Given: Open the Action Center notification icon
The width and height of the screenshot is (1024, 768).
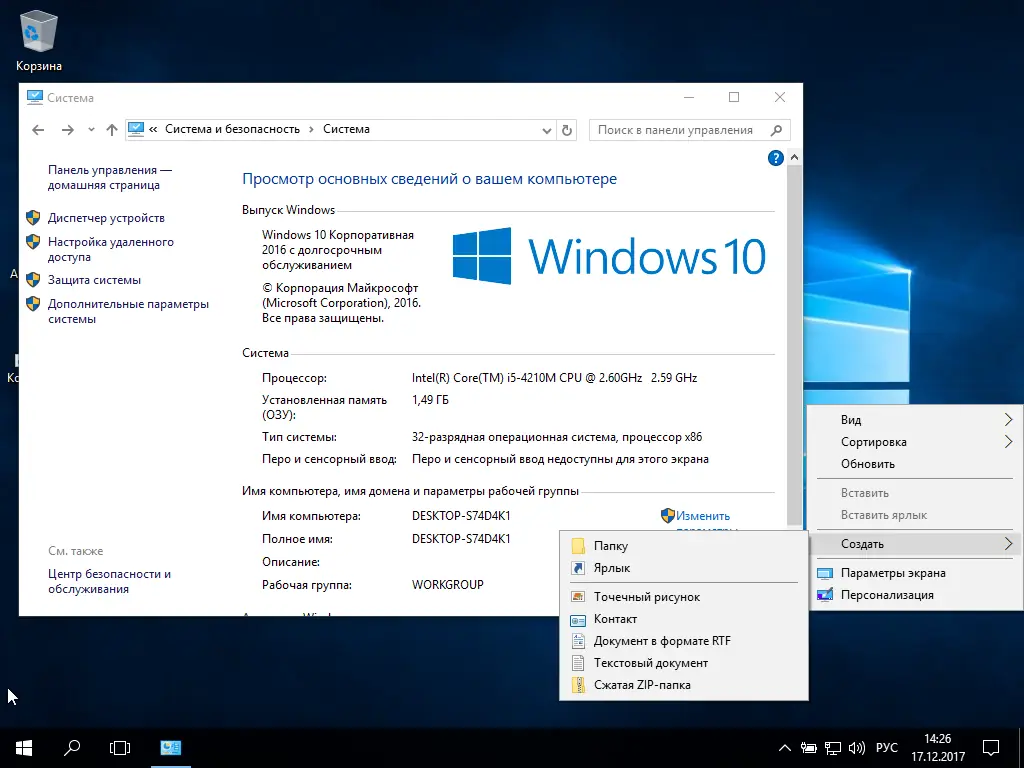Looking at the screenshot, I should click(x=991, y=748).
